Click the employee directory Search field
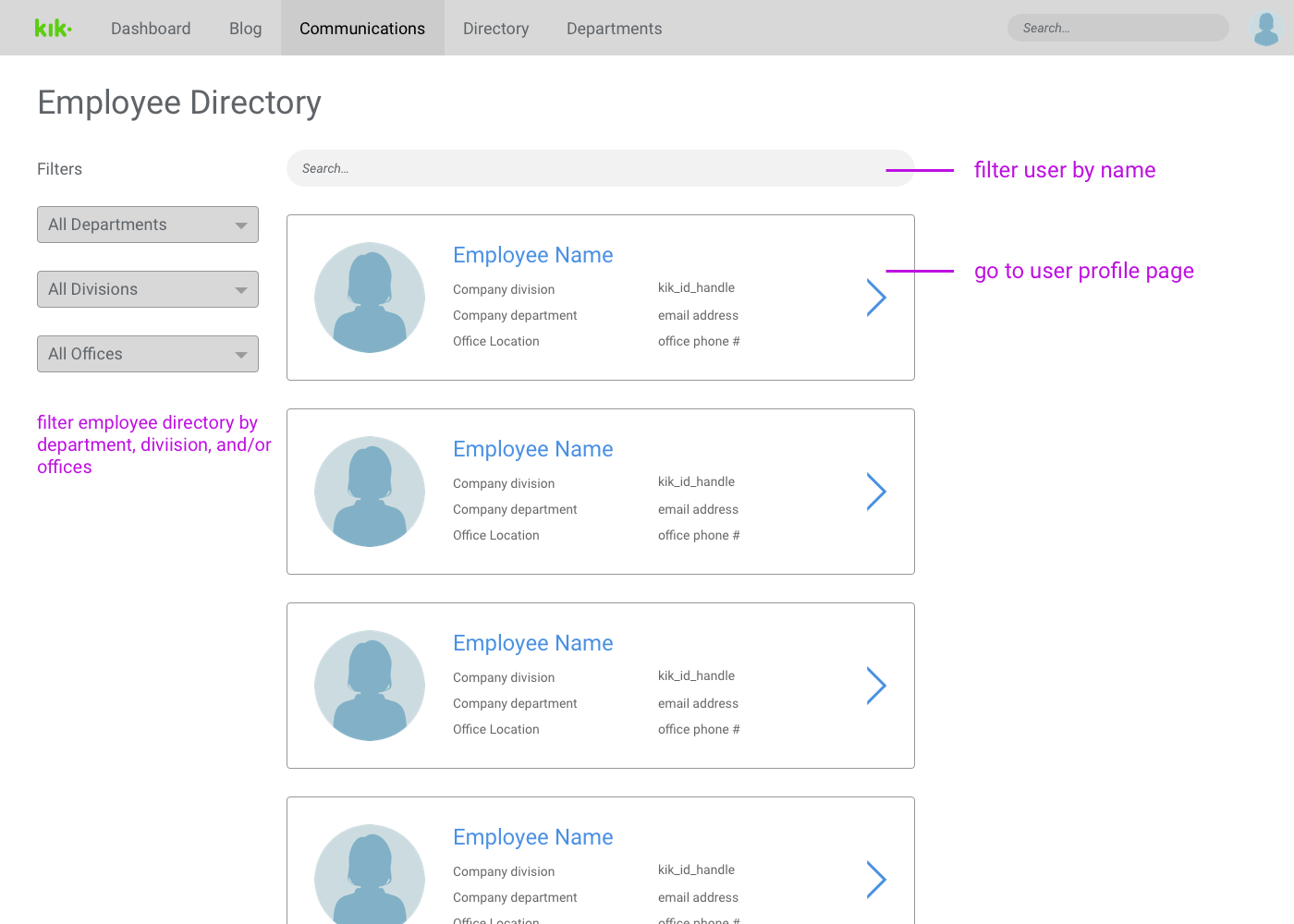Viewport: 1294px width, 924px height. [x=601, y=168]
